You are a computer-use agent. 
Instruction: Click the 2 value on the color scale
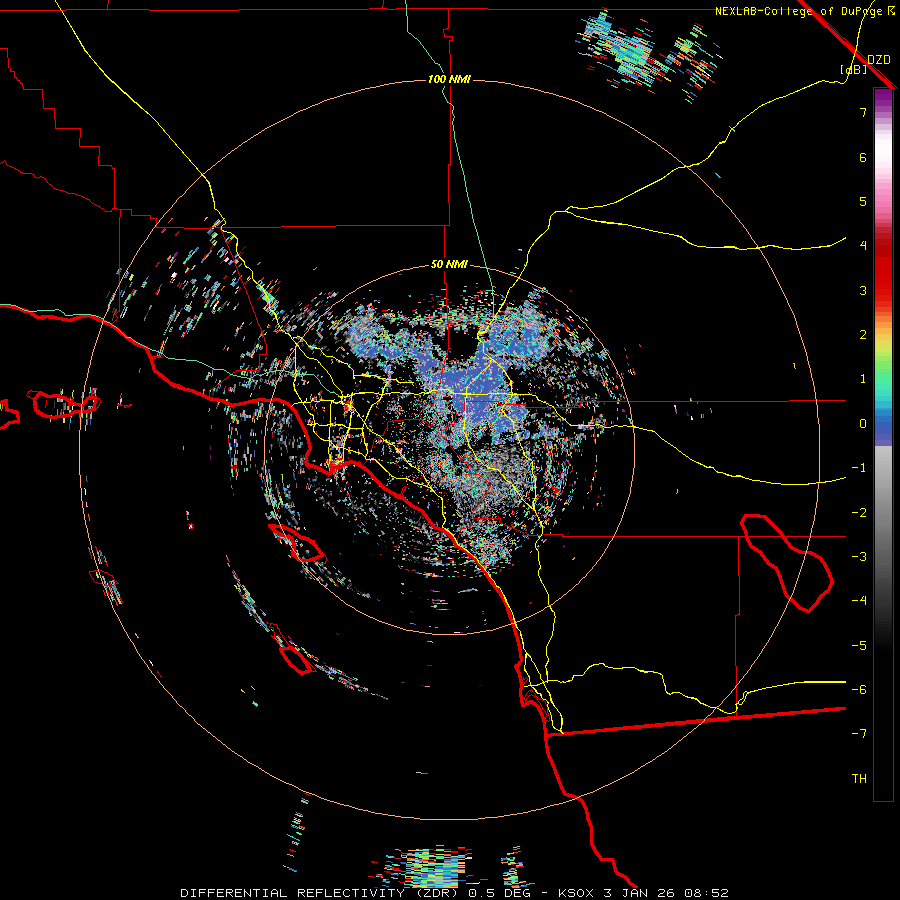click(863, 335)
